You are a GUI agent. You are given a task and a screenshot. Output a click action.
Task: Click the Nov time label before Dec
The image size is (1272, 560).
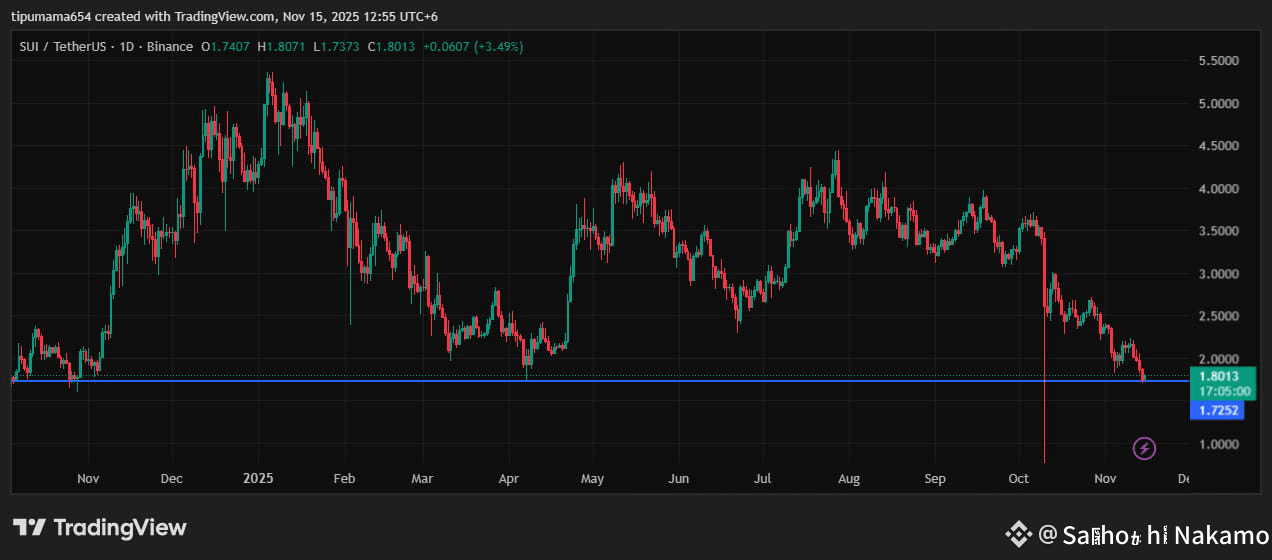88,479
